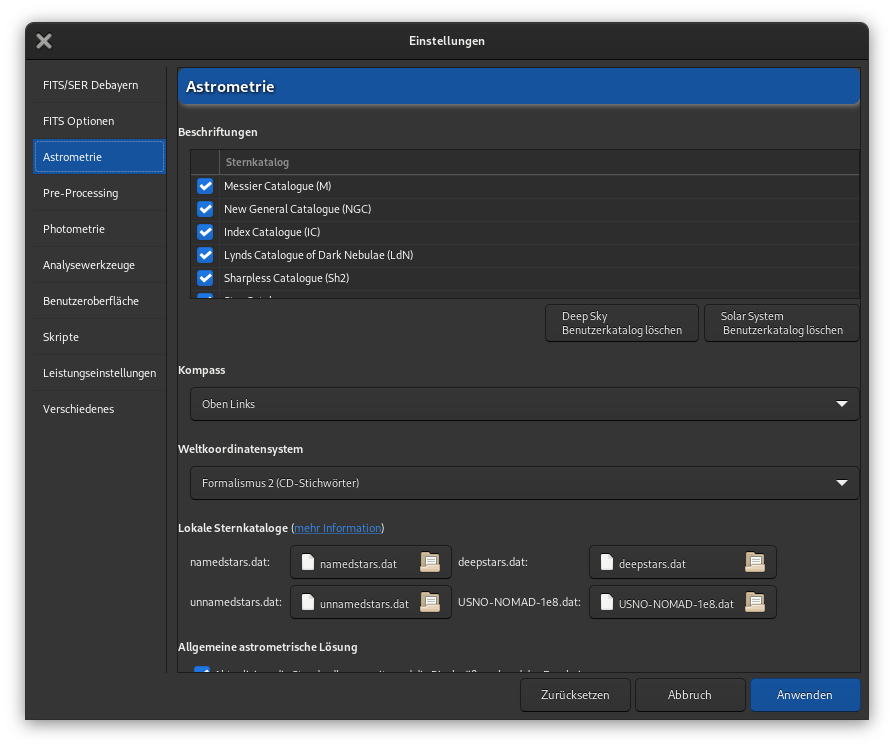Click Deep Sky Benutzerkatalog löschen button
The width and height of the screenshot is (894, 748).
coord(621,324)
